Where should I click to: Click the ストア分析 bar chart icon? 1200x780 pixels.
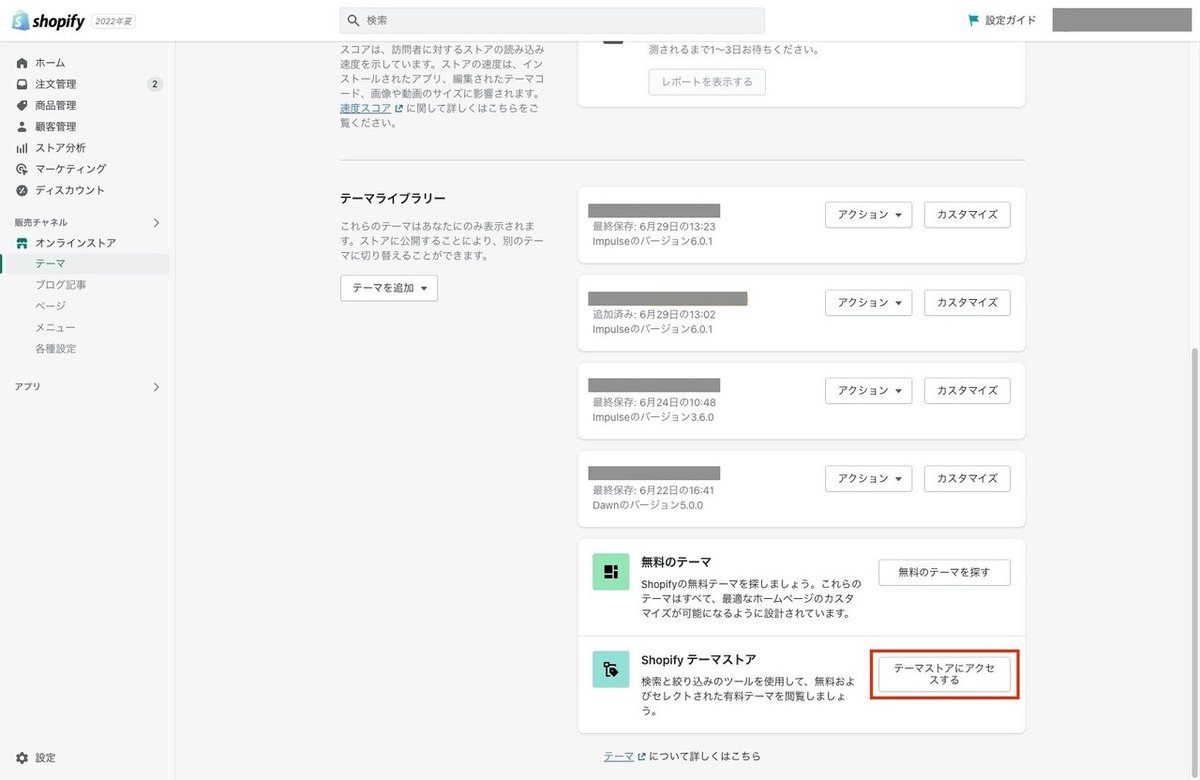pyautogui.click(x=22, y=148)
